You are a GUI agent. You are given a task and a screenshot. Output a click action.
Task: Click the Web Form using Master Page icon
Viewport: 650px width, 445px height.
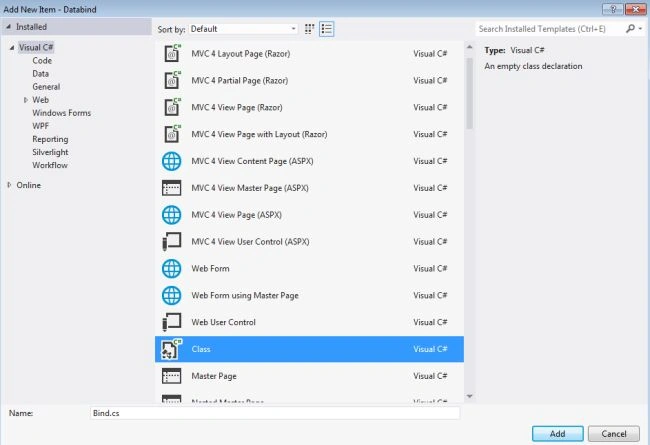tap(172, 295)
